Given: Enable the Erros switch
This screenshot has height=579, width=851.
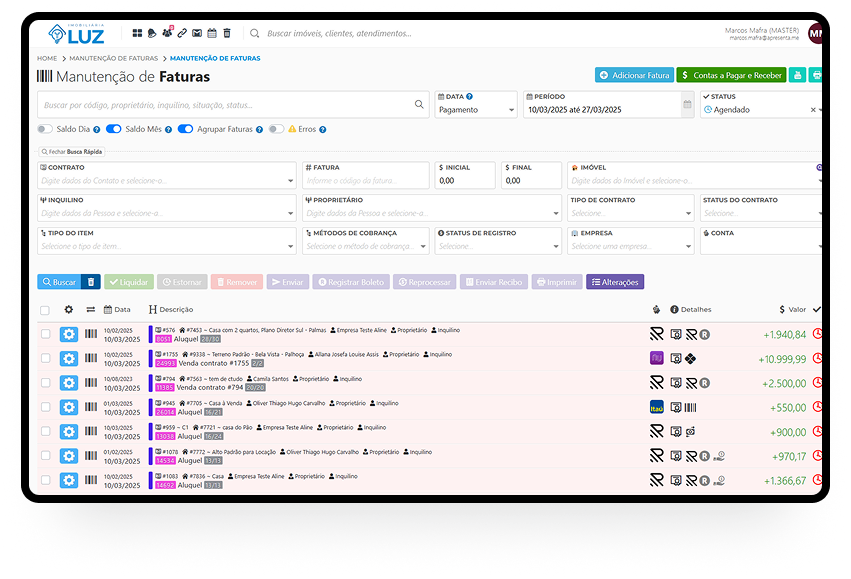Looking at the screenshot, I should (276, 129).
